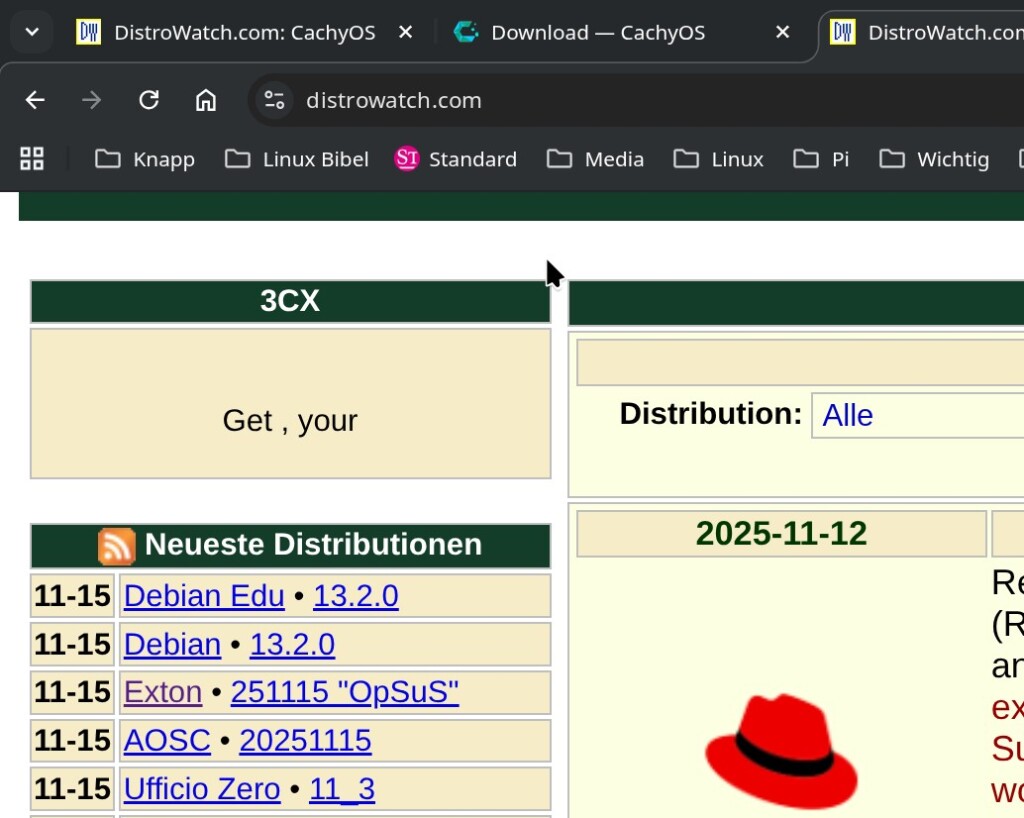Switch to the Download — CachyOS tab

click(597, 32)
